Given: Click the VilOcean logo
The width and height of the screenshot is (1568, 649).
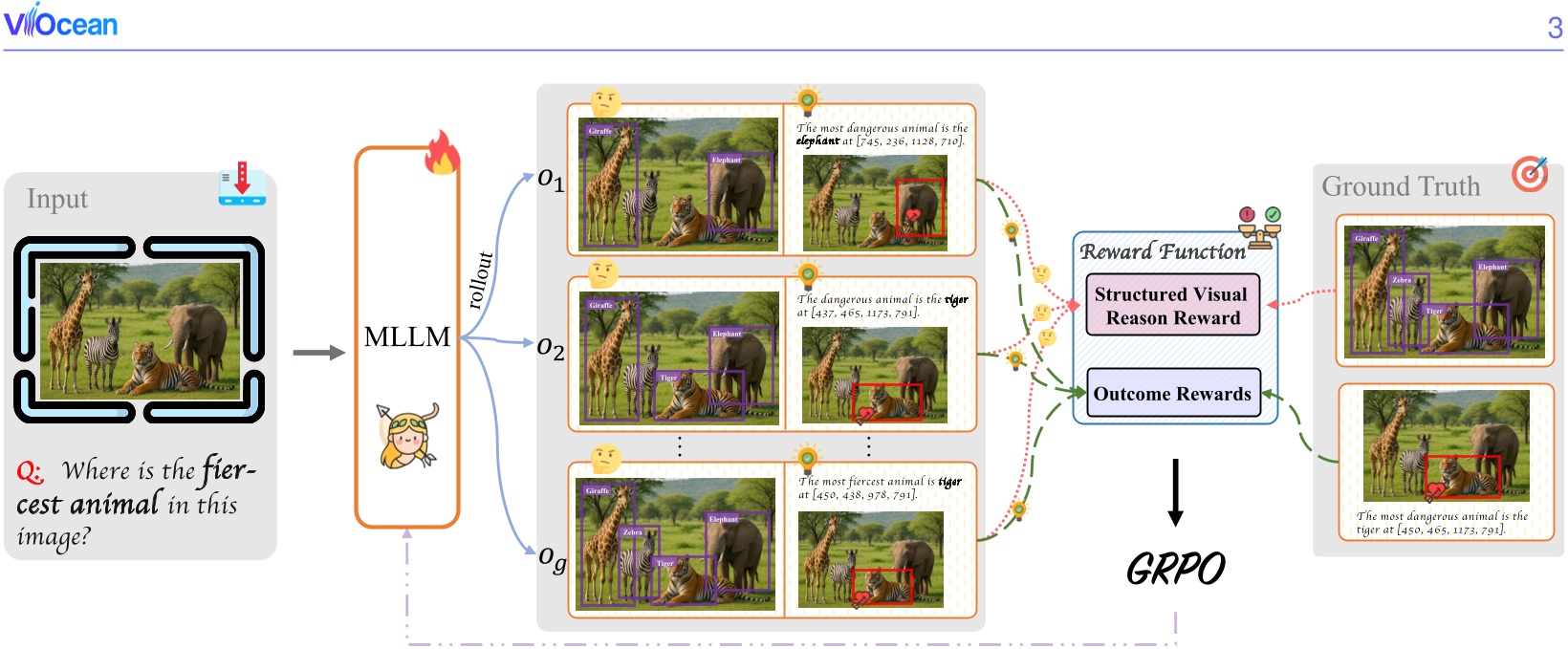Looking at the screenshot, I should pyautogui.click(x=60, y=21).
